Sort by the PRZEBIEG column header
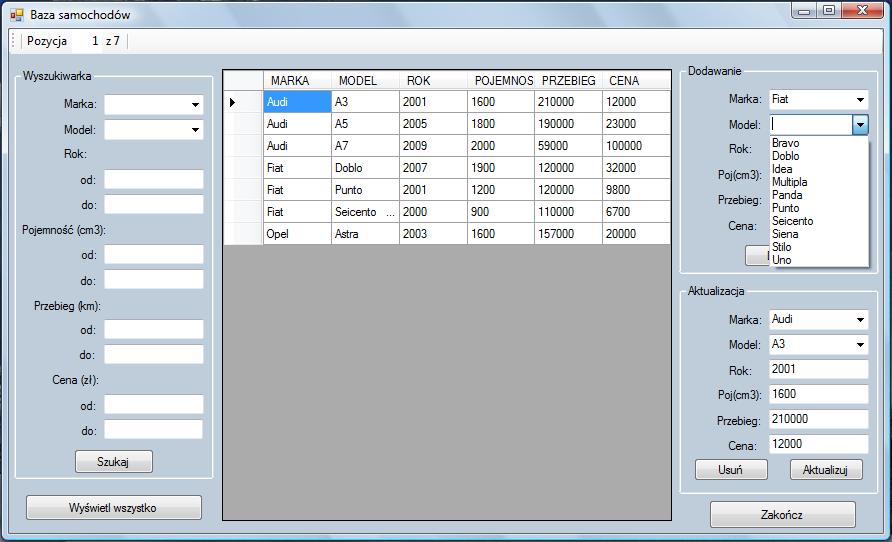 568,81
